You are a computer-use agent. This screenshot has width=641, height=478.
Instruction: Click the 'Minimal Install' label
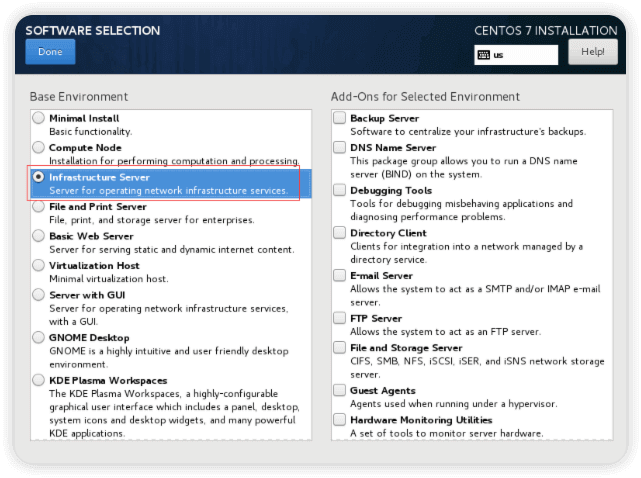pos(84,119)
